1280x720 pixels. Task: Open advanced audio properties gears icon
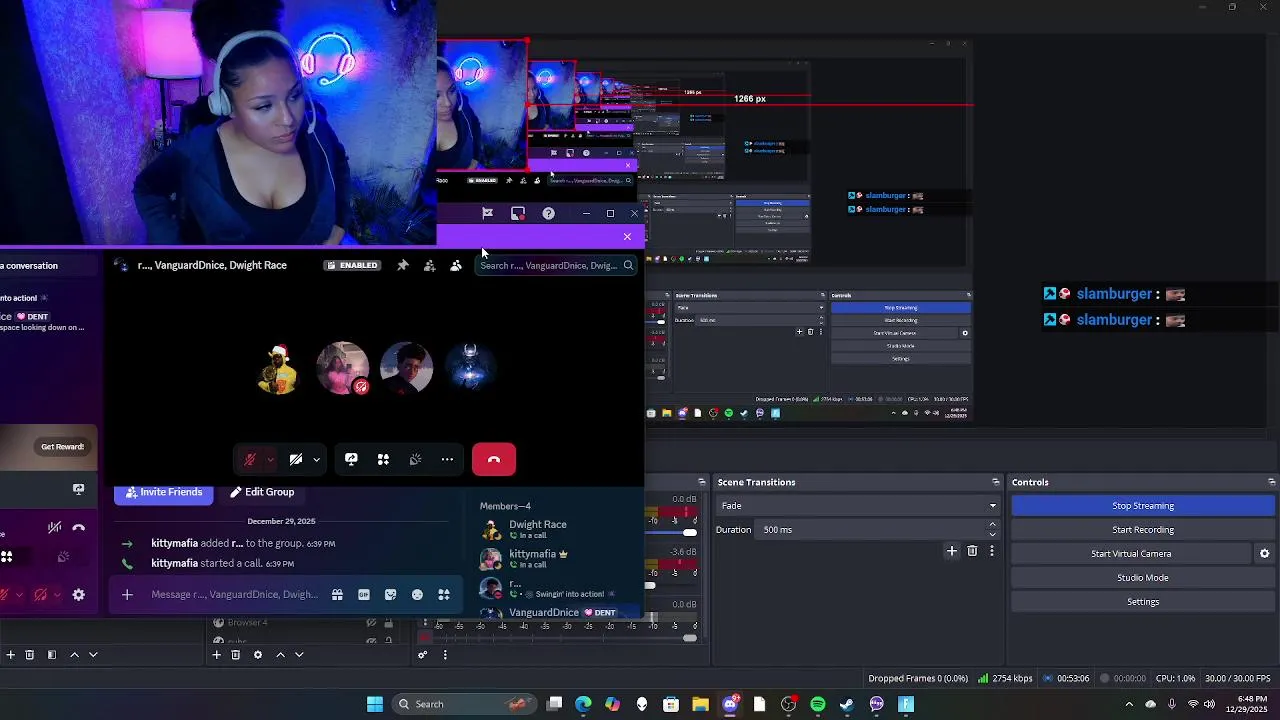click(x=422, y=655)
